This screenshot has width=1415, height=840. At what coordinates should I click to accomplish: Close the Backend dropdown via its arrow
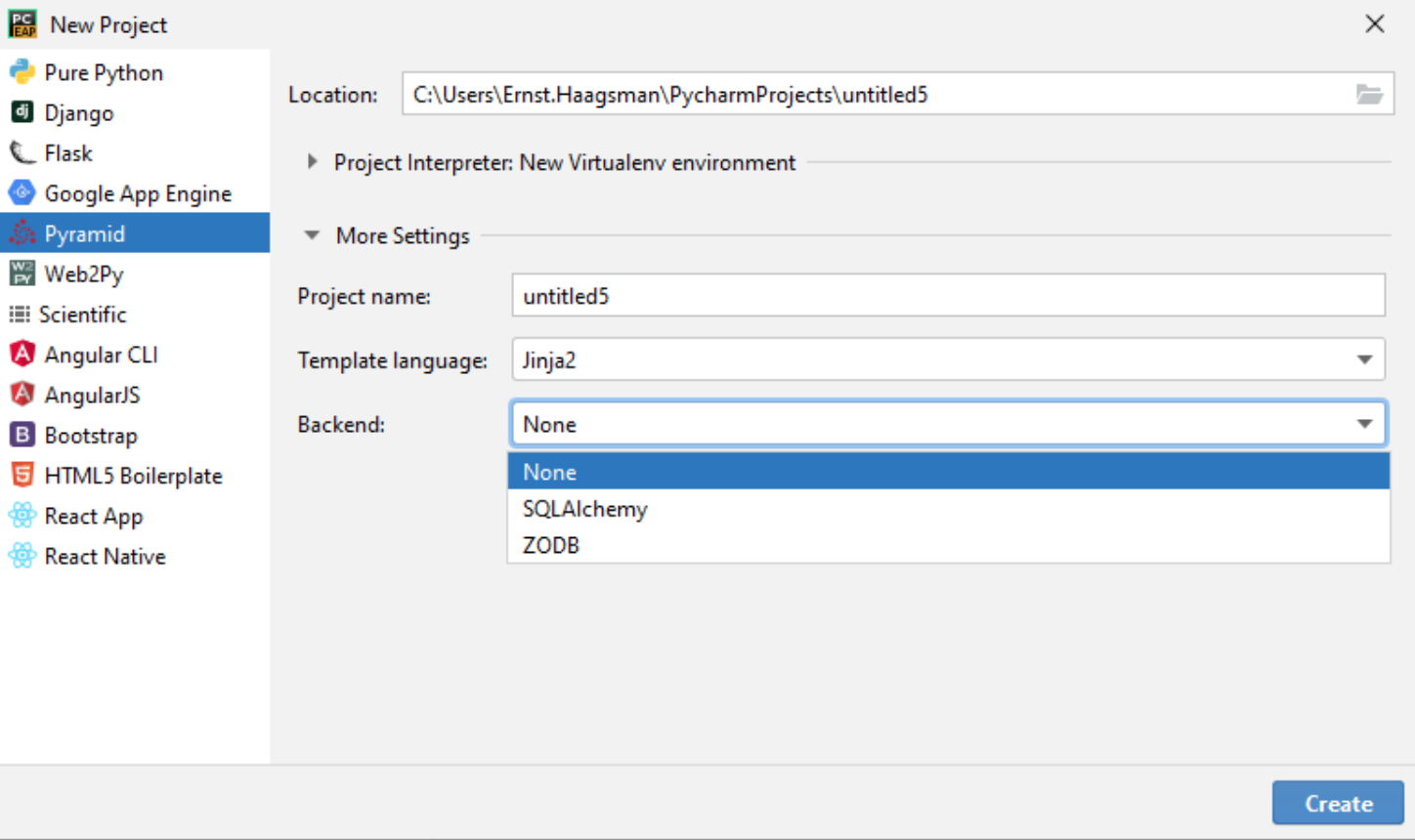[1364, 424]
